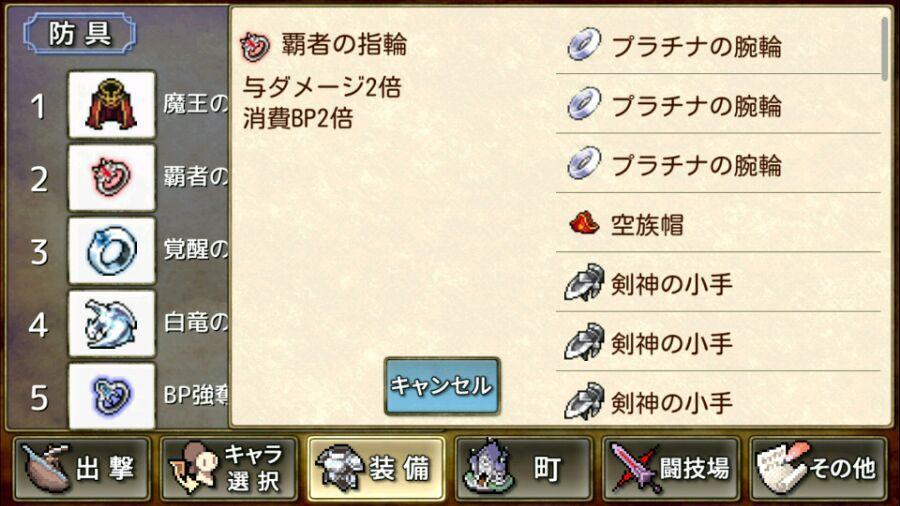Select the 魔王 cape armor icon in slot 1
Image resolution: width=900 pixels, height=506 pixels.
pyautogui.click(x=111, y=104)
